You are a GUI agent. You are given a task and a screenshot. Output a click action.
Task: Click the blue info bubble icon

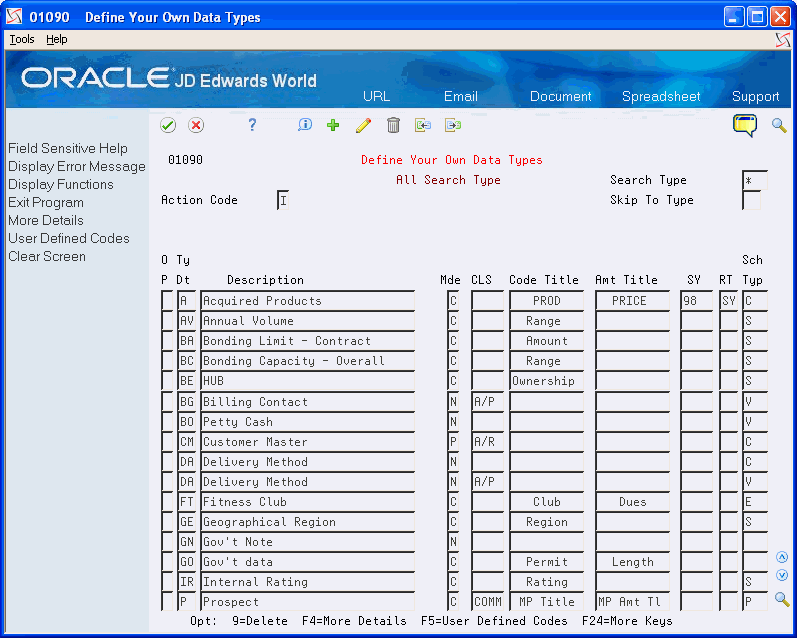pyautogui.click(x=304, y=125)
